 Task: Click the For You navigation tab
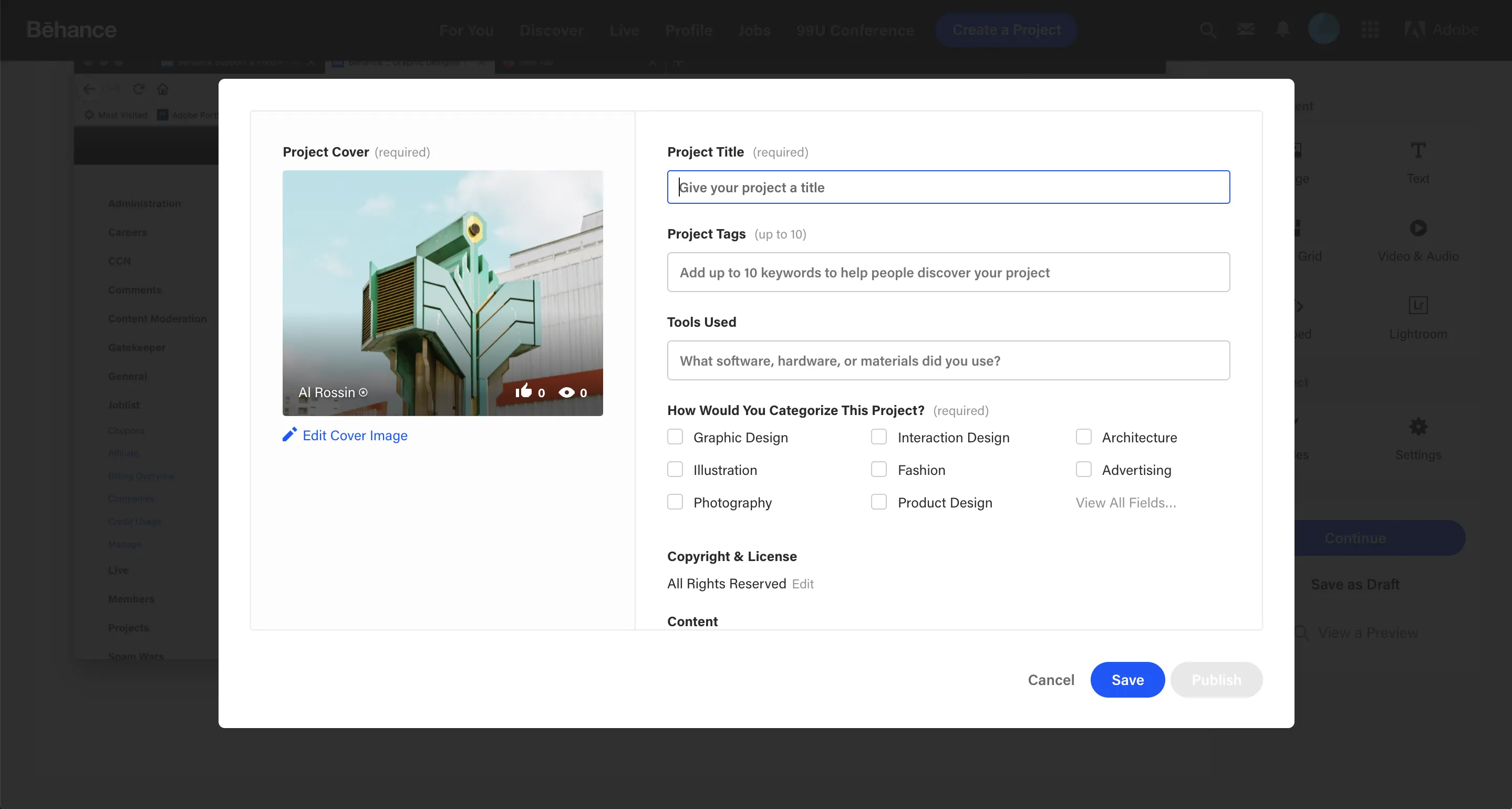(x=466, y=30)
